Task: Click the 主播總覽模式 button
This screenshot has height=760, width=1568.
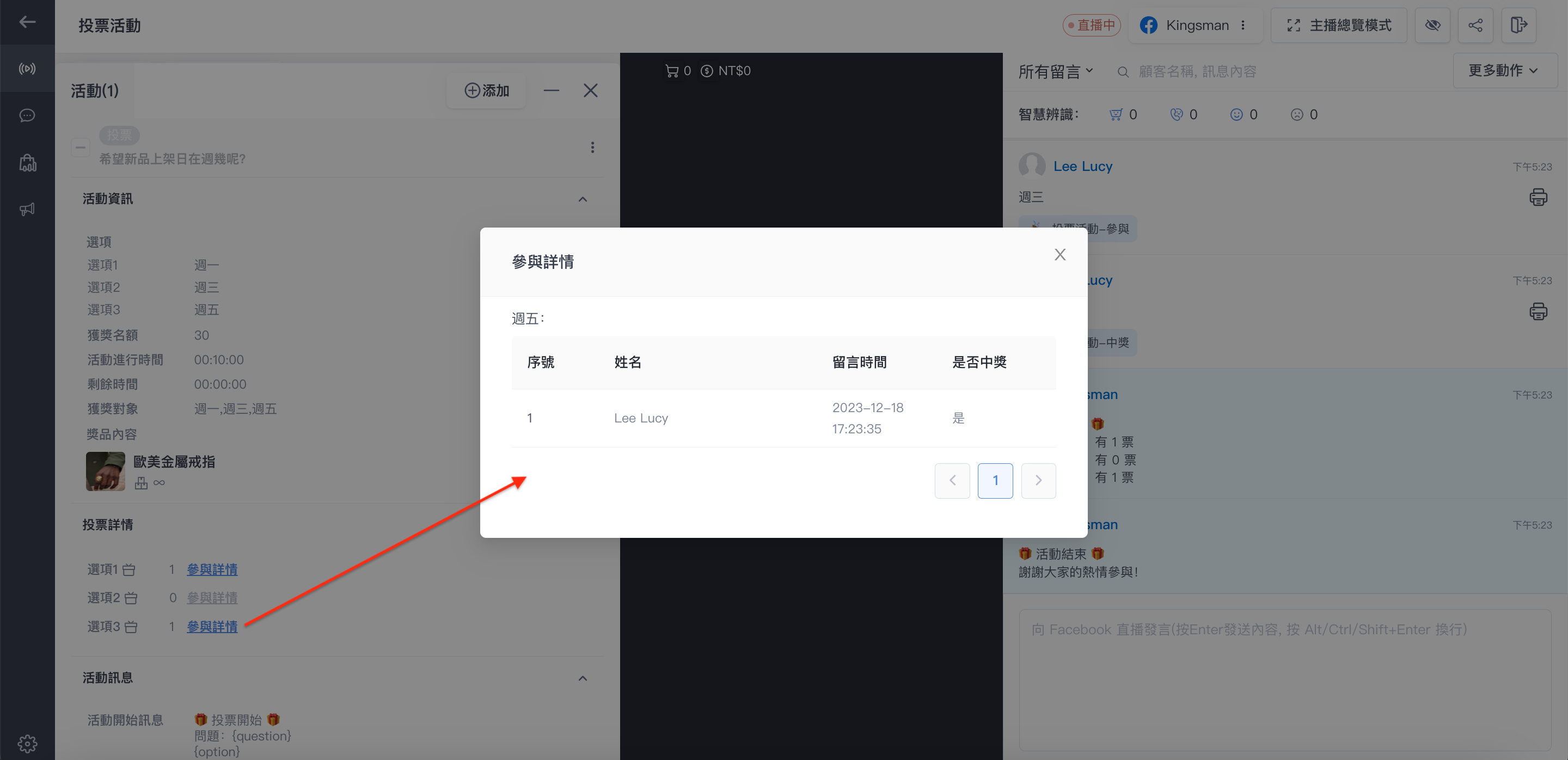Action: (x=1339, y=25)
